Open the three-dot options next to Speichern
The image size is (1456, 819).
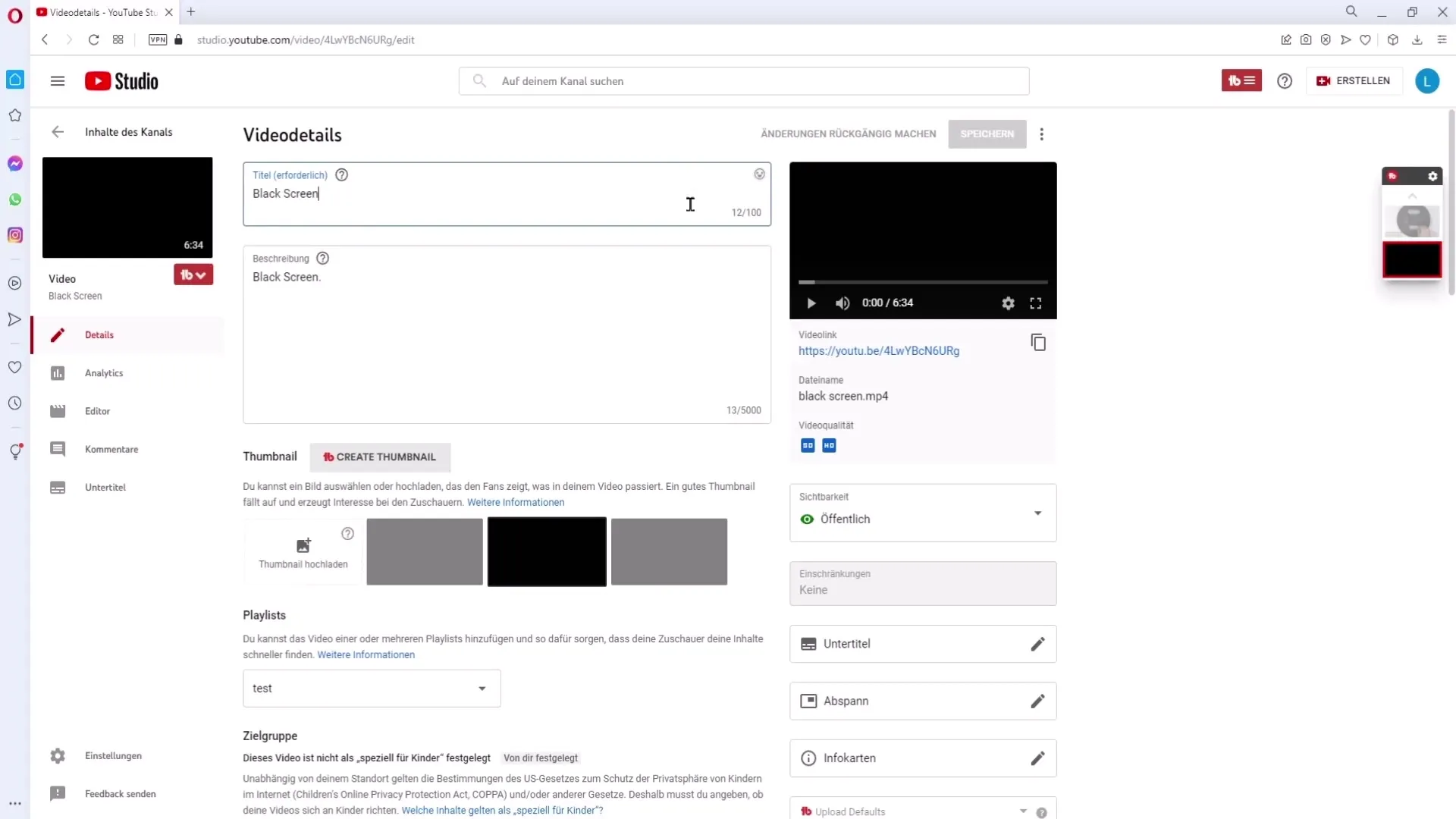tap(1042, 134)
